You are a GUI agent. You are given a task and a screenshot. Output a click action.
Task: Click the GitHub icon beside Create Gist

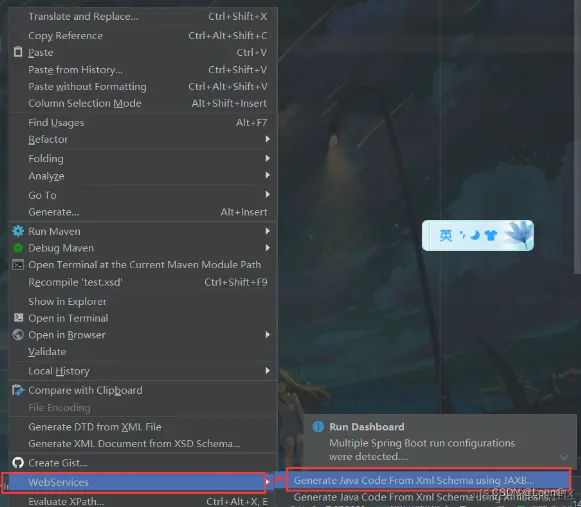point(18,463)
